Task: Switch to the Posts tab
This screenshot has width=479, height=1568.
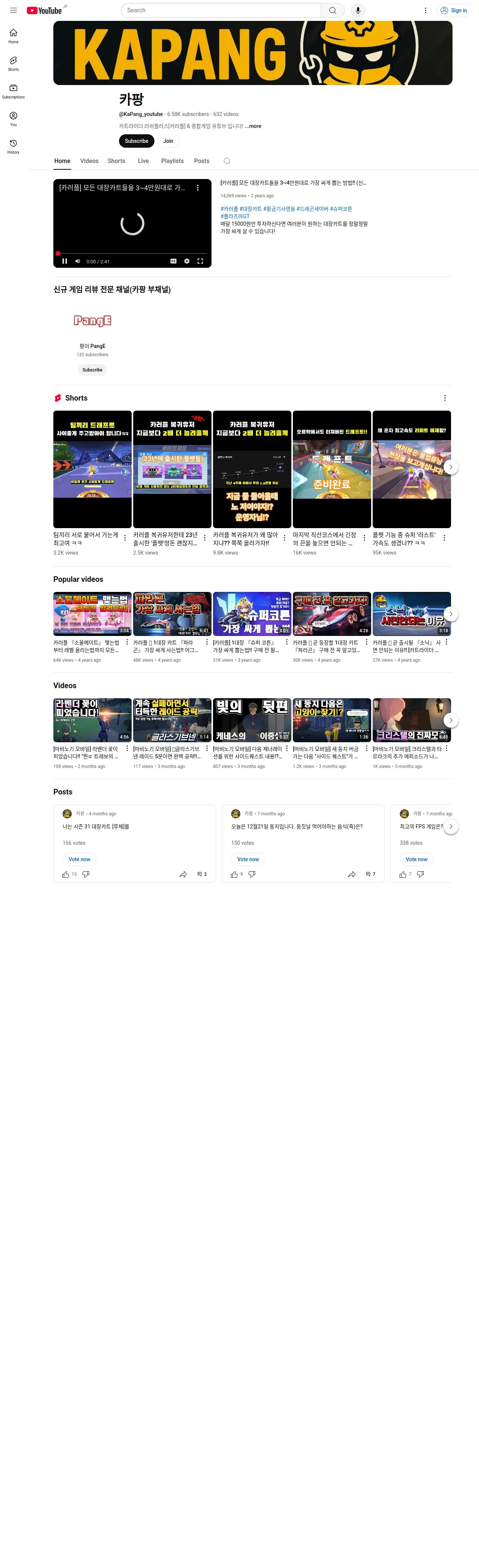Action: point(201,161)
